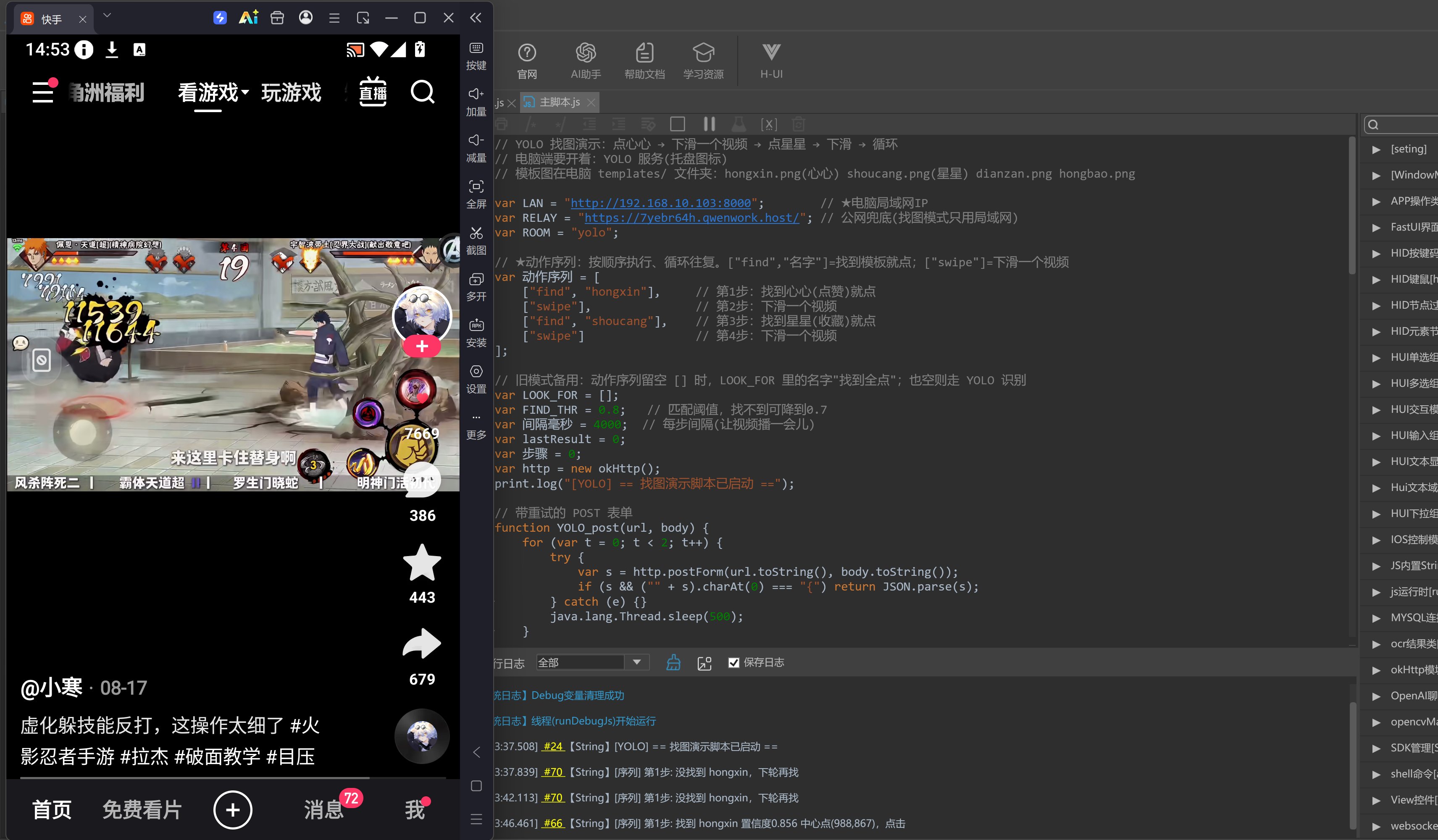1438x840 pixels.
Task: Go to 首页 bottom tab
Action: point(52,809)
